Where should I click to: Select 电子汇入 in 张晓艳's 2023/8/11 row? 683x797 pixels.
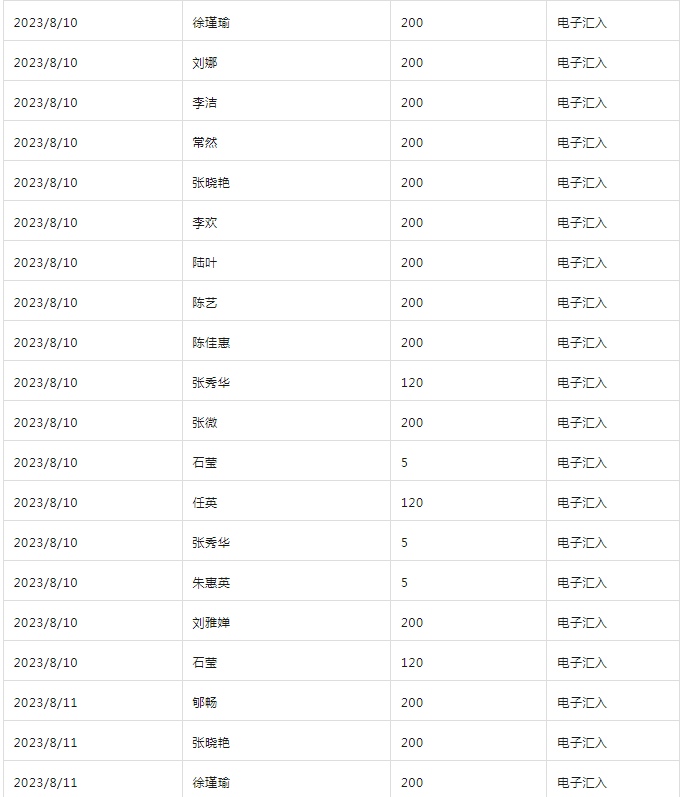[x=582, y=743]
